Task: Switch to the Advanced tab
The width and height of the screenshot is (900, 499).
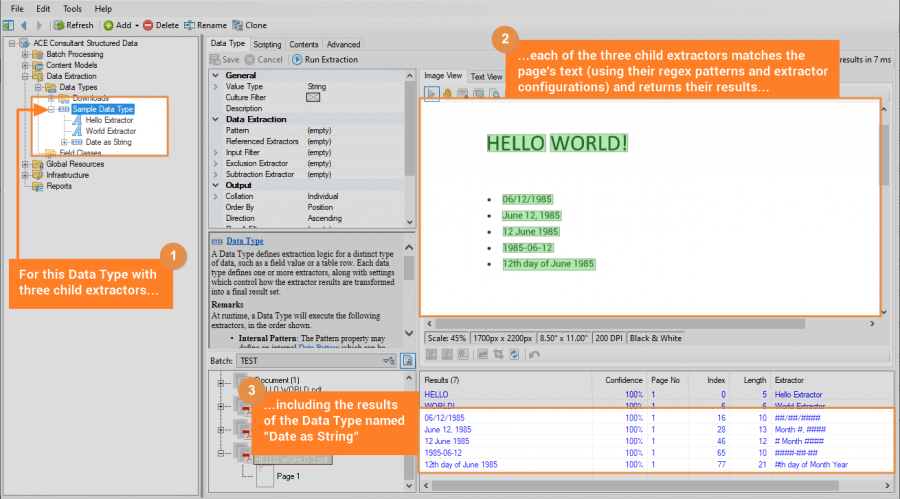Action: click(343, 45)
